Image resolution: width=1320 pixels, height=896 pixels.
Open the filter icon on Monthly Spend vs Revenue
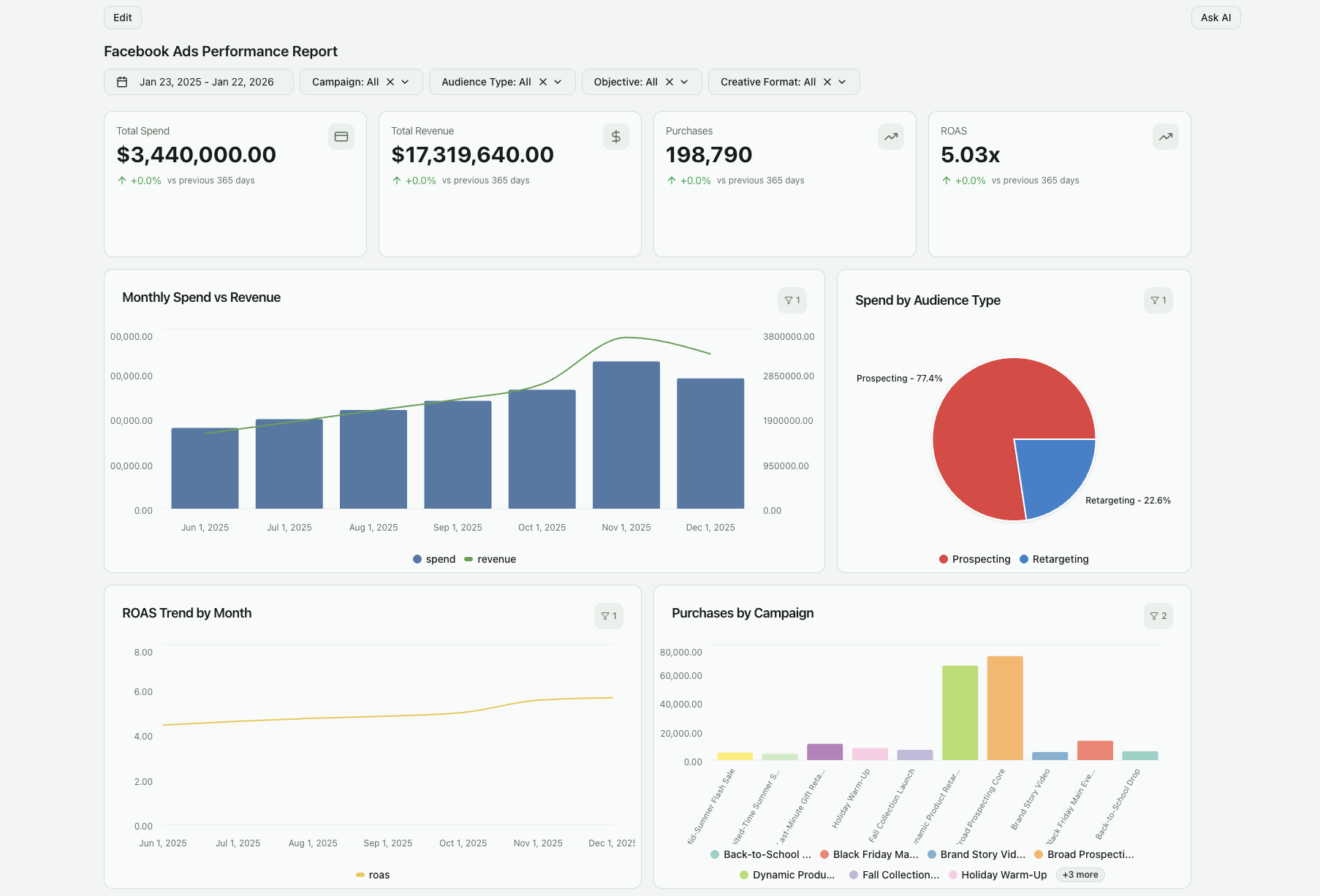[x=792, y=300]
